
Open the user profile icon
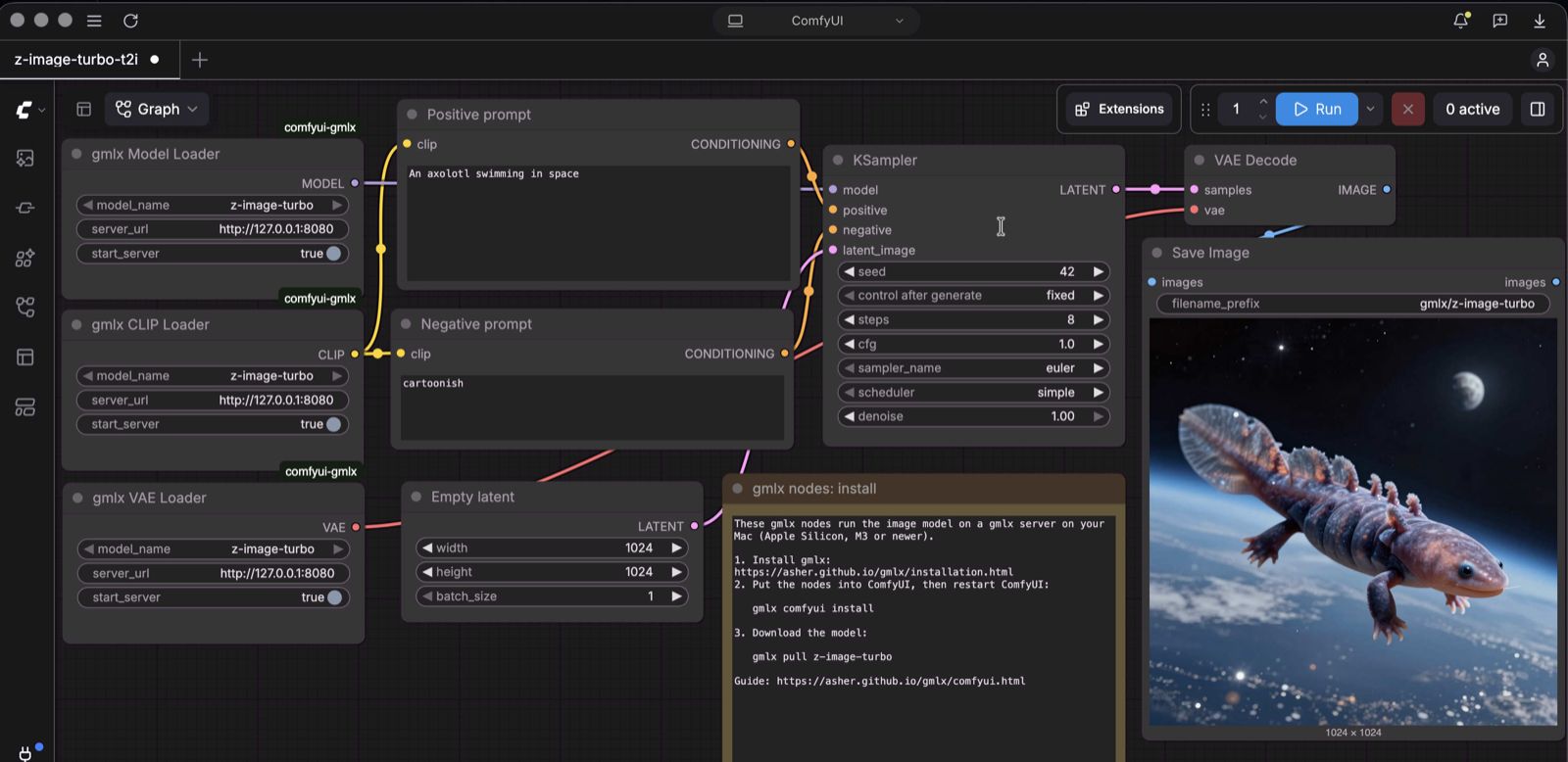point(1543,60)
